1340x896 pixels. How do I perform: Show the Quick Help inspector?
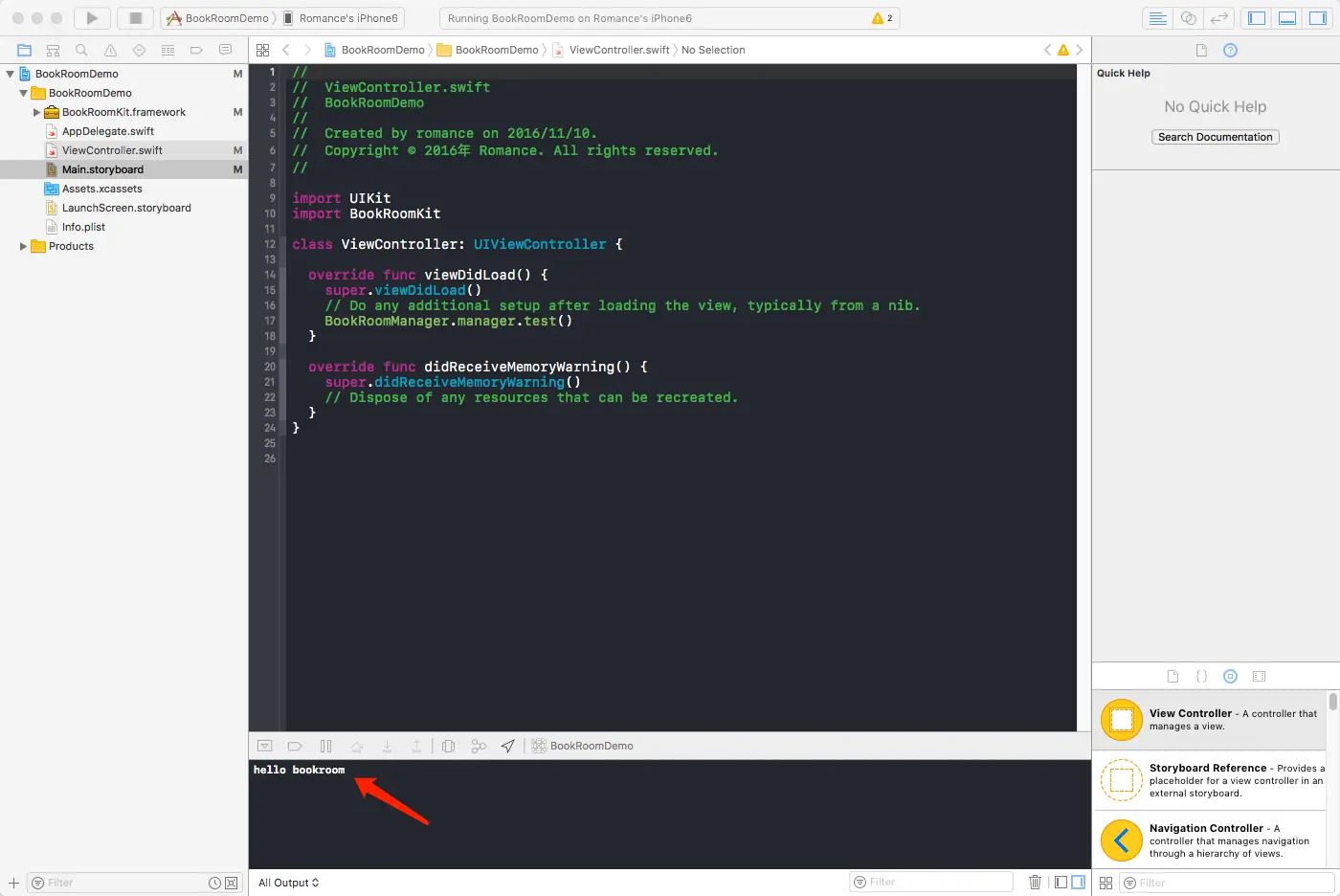1231,51
